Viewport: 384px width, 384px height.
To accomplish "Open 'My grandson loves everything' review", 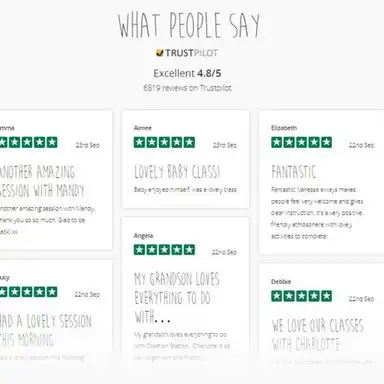I will point(177,297).
